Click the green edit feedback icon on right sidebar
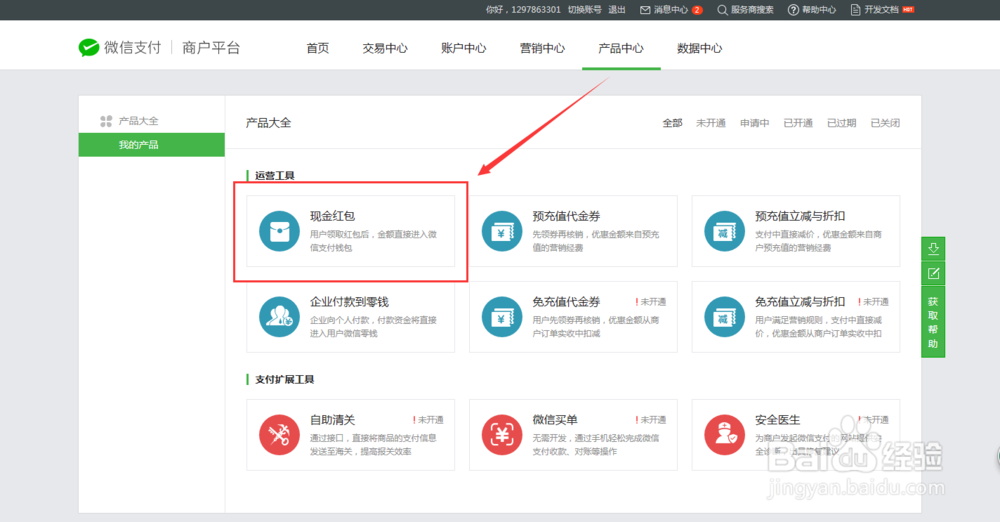 (933, 274)
